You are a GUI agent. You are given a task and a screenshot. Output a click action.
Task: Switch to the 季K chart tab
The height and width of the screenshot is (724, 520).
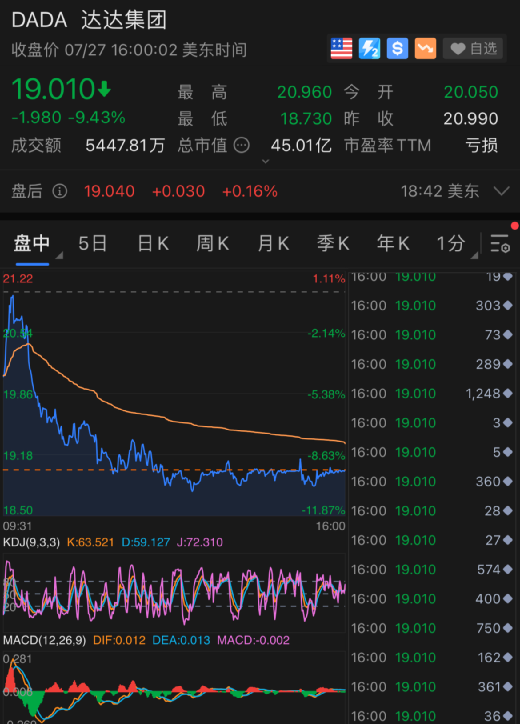(x=333, y=243)
